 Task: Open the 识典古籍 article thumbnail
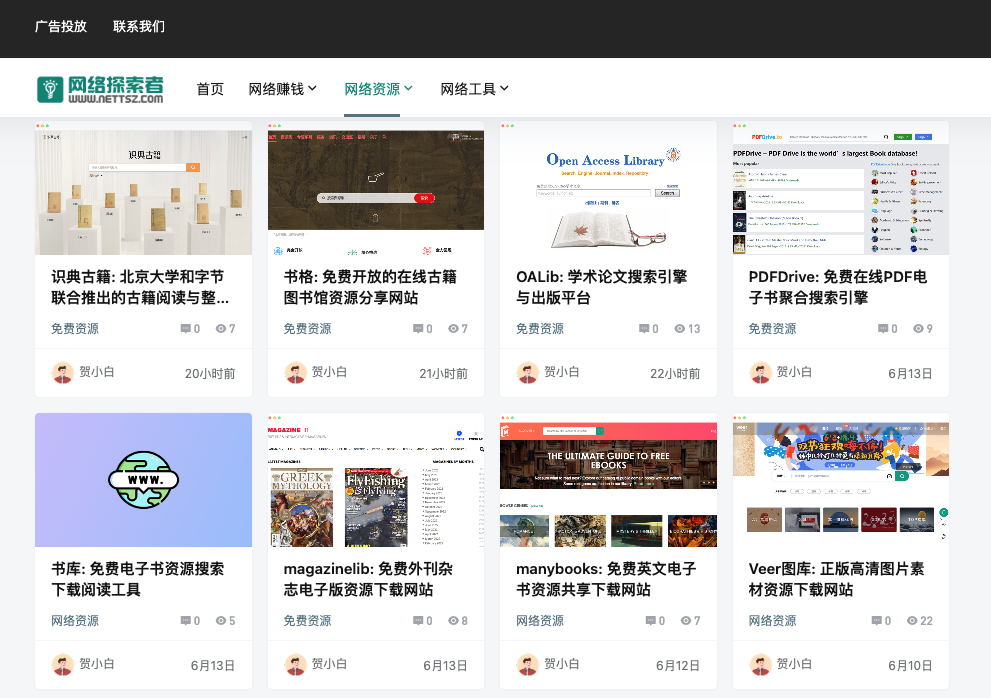[x=143, y=188]
